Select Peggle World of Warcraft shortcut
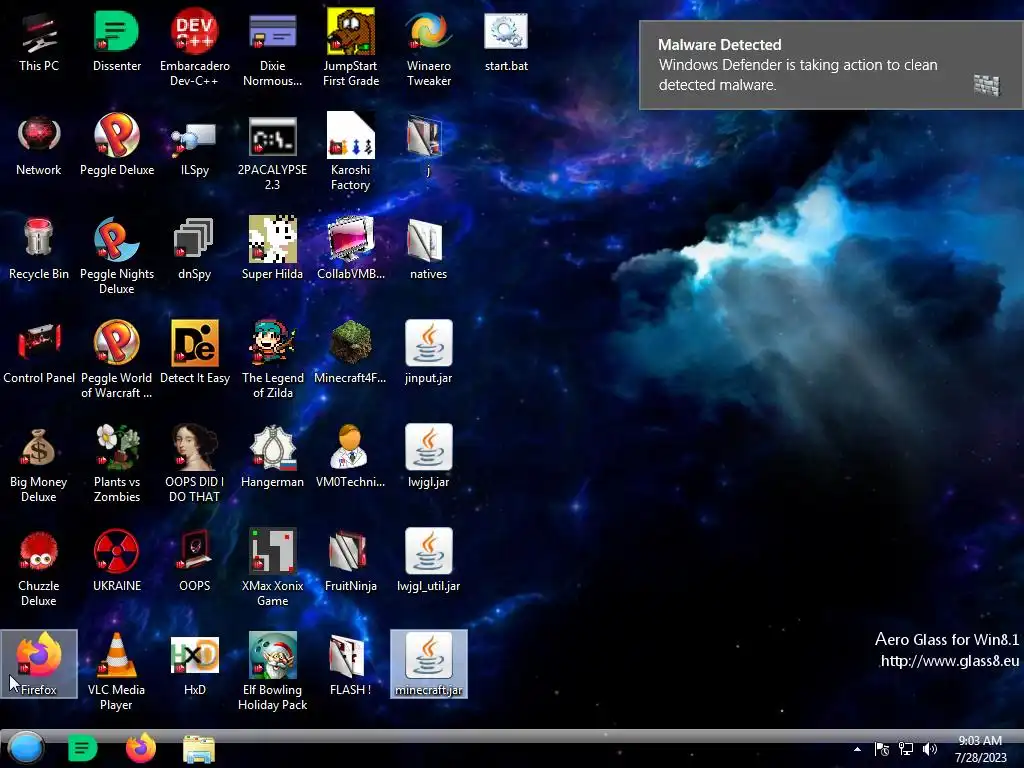The image size is (1024, 768). [x=116, y=360]
